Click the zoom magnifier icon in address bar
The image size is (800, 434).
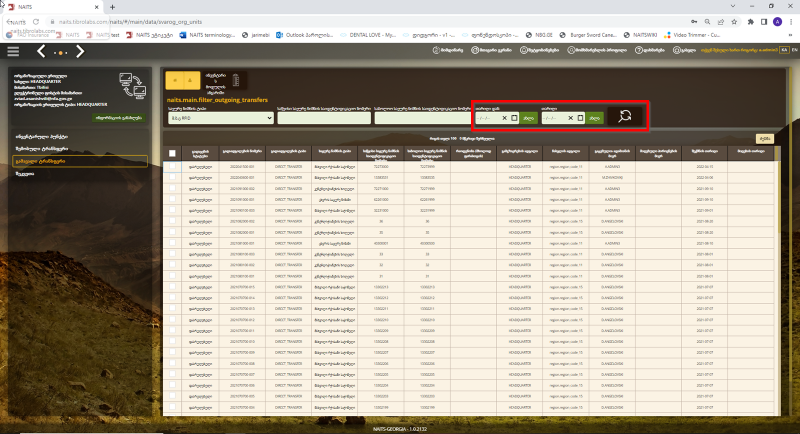click(707, 22)
